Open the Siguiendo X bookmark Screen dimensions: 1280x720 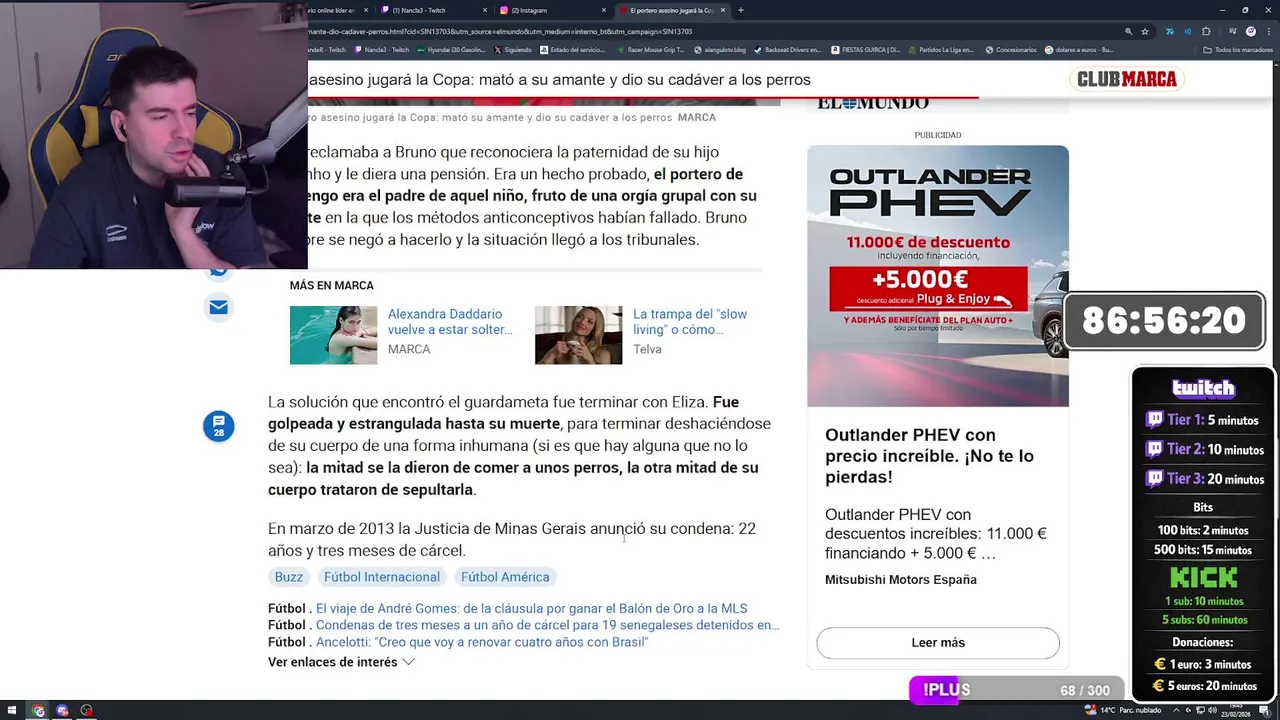[512, 49]
